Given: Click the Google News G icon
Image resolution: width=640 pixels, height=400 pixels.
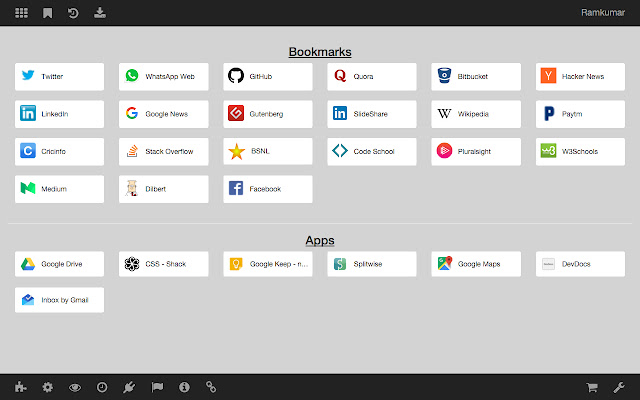Looking at the screenshot, I should [132, 113].
